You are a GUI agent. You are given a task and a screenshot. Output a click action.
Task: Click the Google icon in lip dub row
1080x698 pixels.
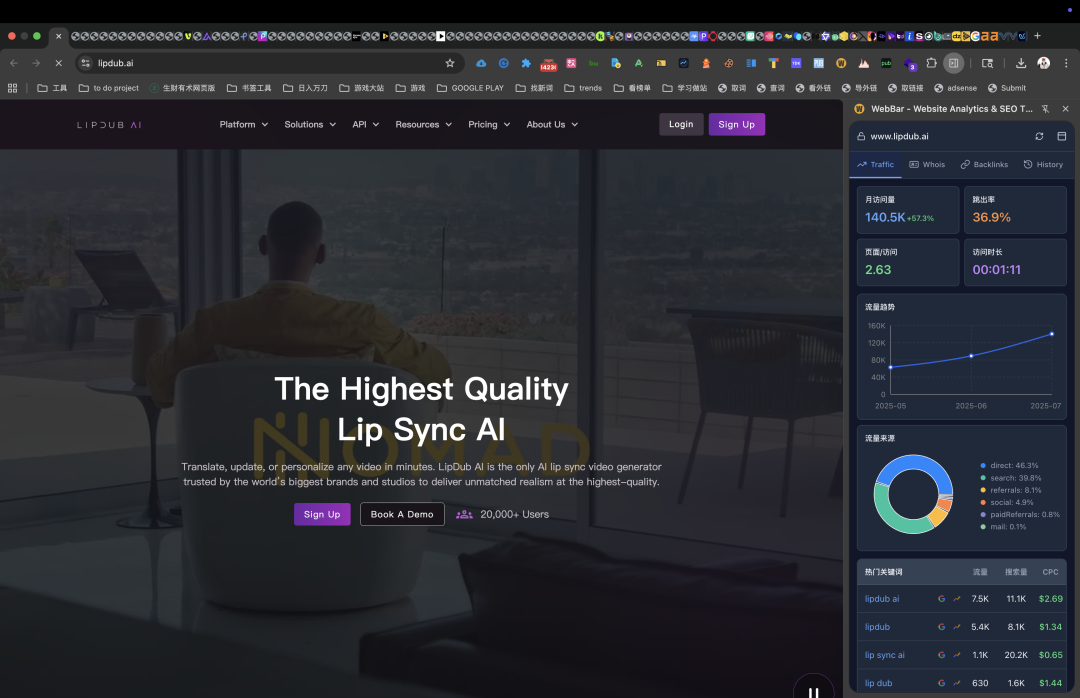pos(942,684)
